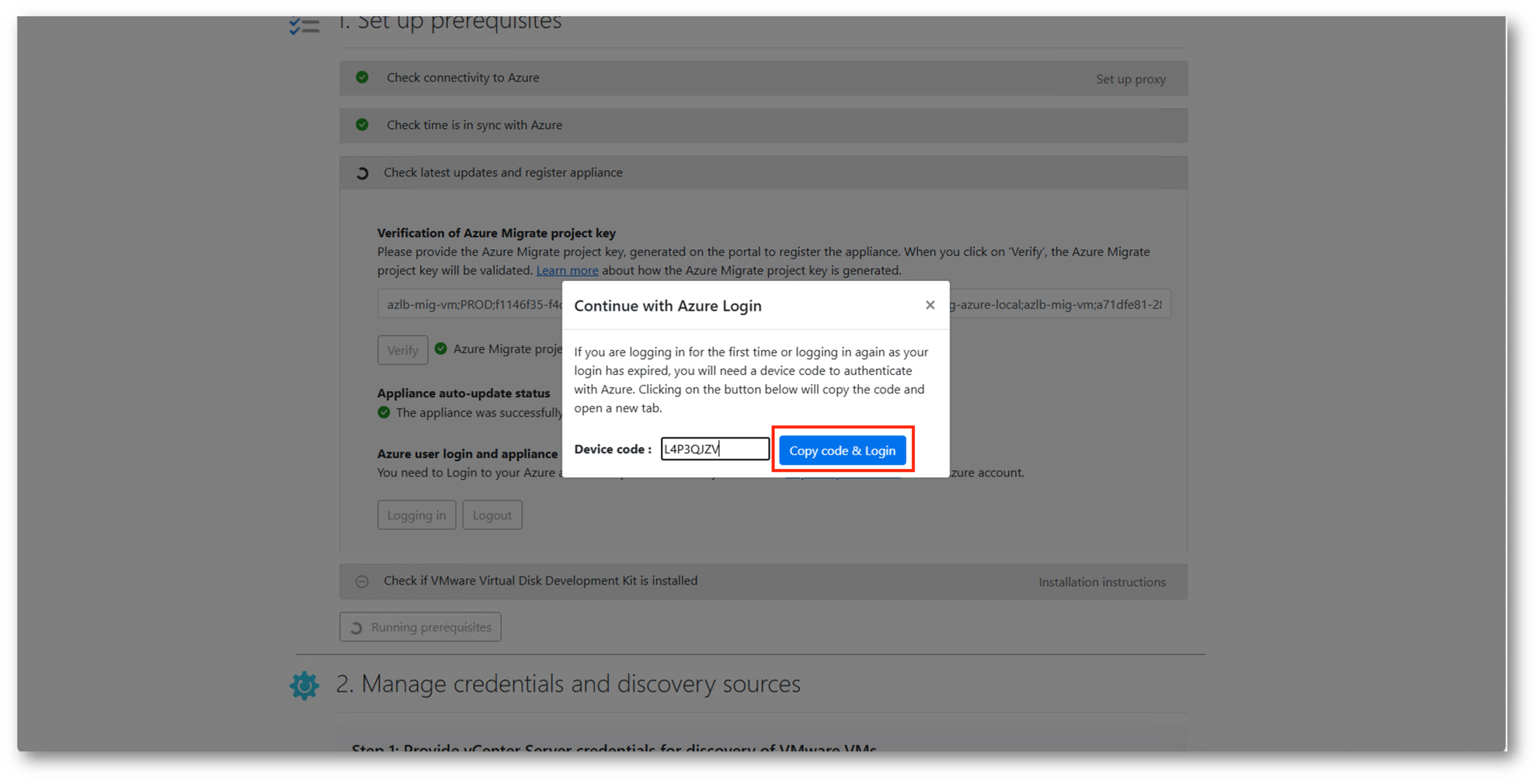This screenshot has width=1540, height=784.
Task: Close the Continue with Azure Login dialog
Action: [930, 305]
